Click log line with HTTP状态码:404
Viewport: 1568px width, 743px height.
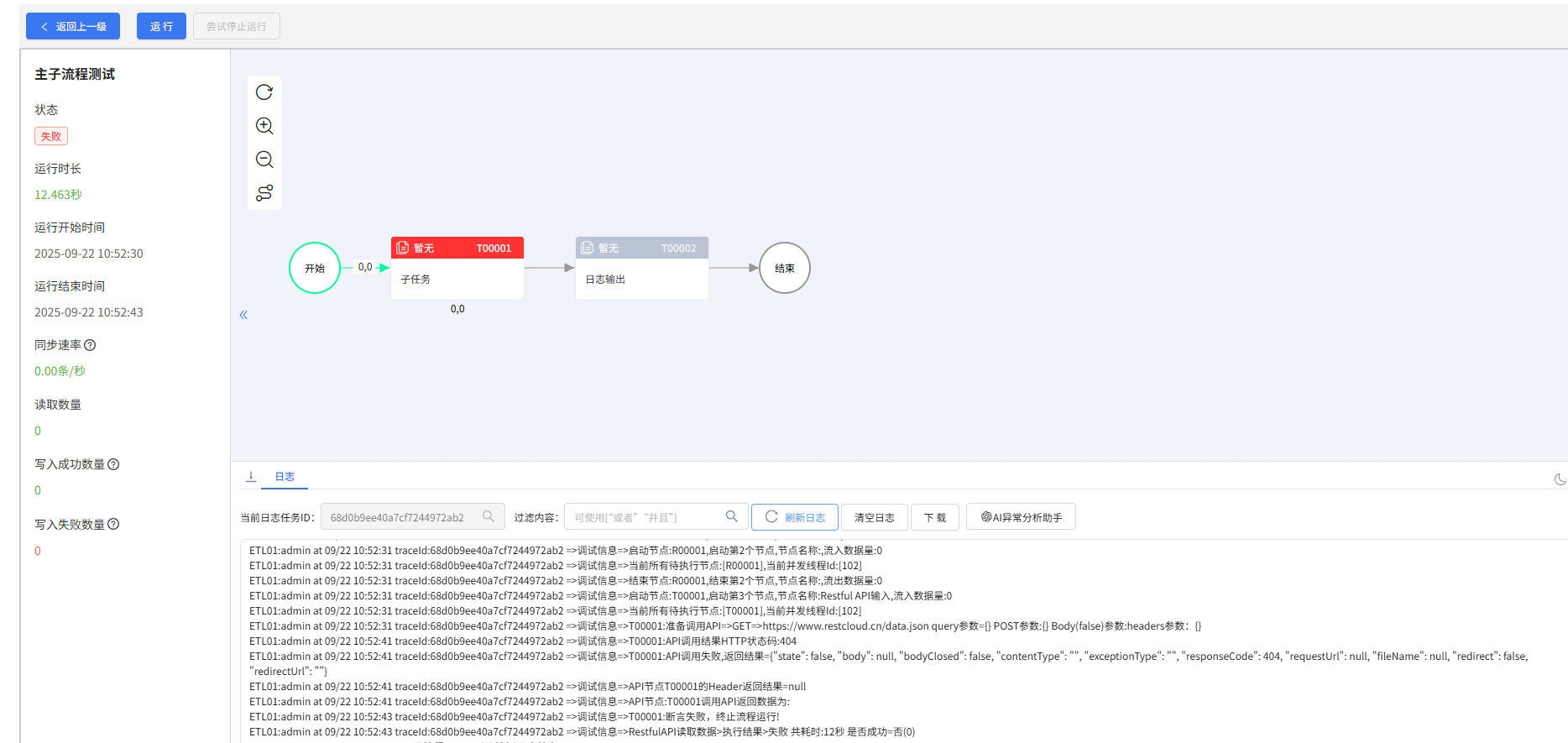coord(523,641)
